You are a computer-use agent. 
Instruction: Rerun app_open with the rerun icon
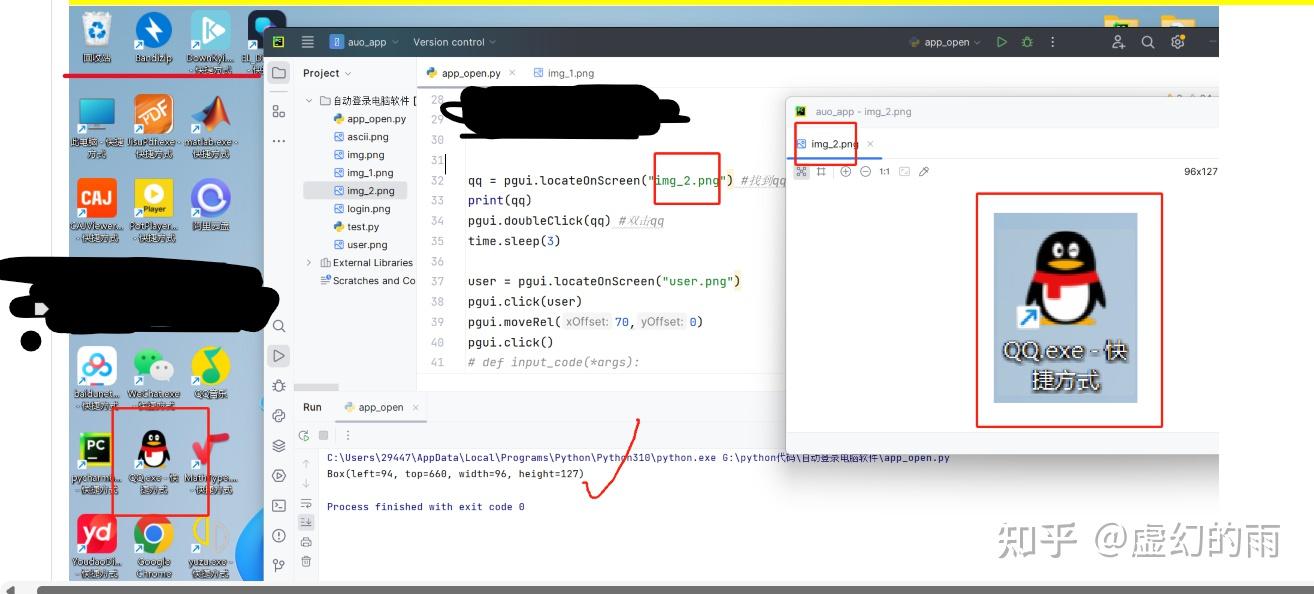[x=305, y=434]
